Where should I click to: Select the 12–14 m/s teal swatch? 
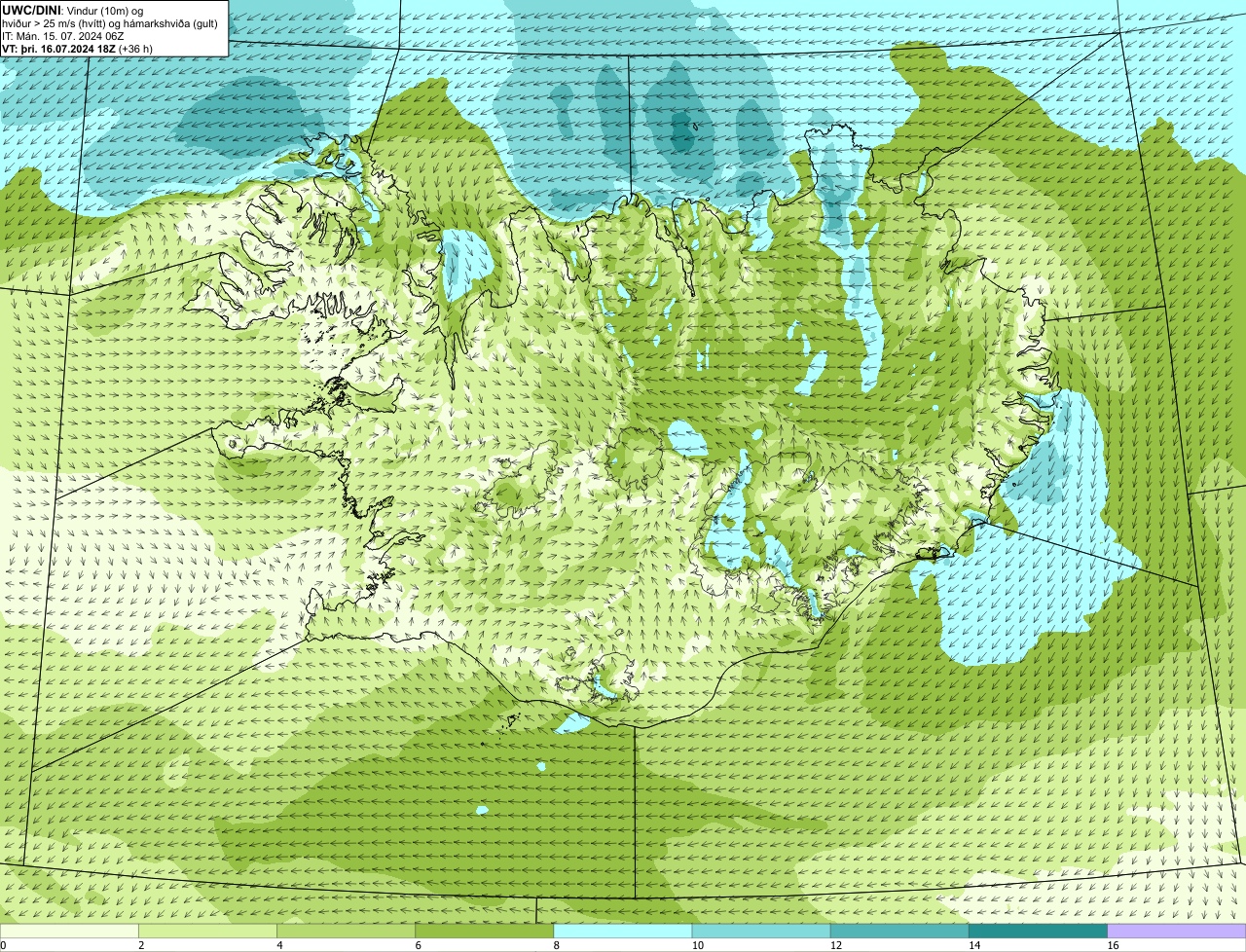coord(899,931)
